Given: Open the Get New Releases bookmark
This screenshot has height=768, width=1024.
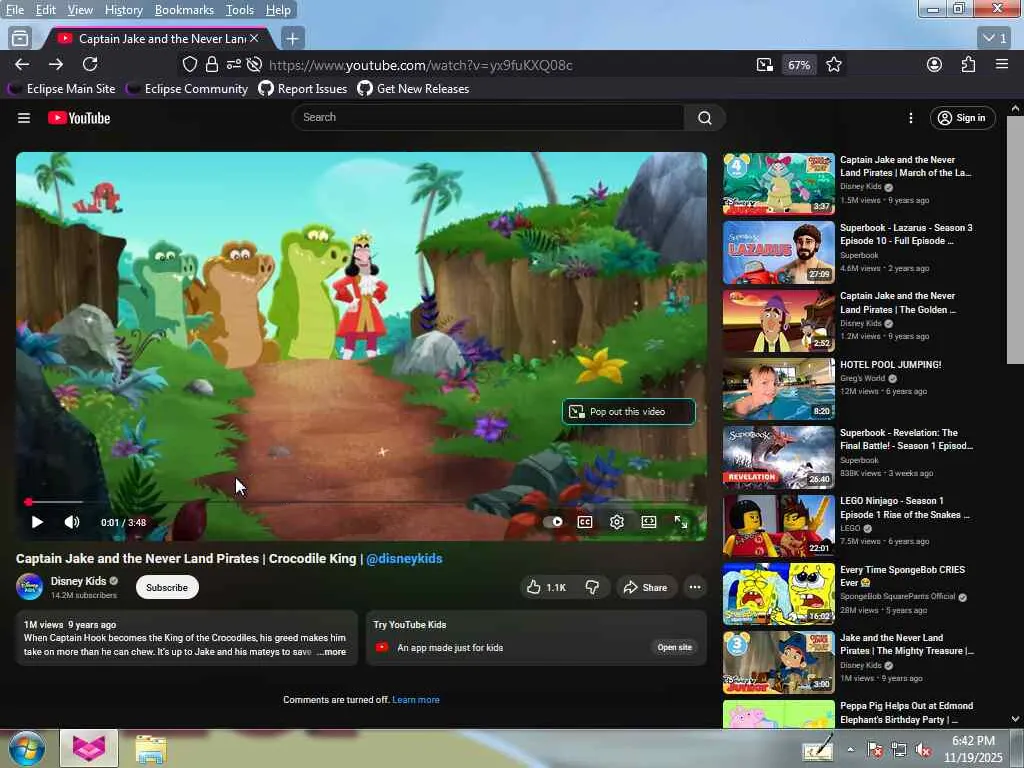Looking at the screenshot, I should point(413,88).
